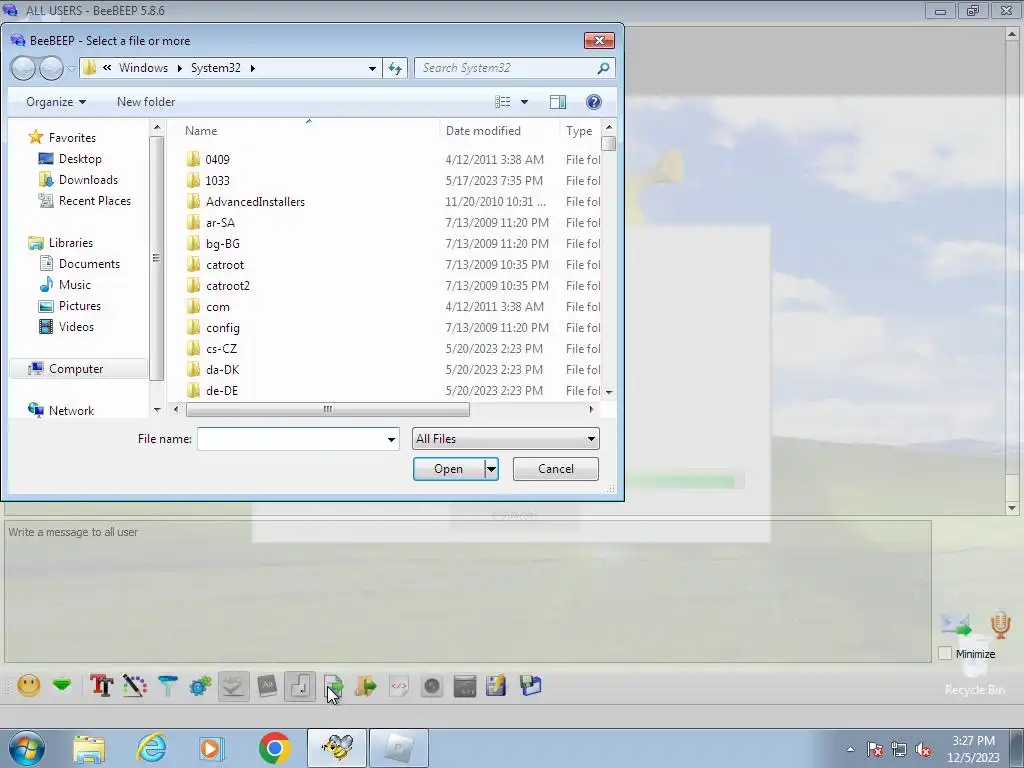
Task: Click the Windows segment in the address path
Action: [x=143, y=68]
